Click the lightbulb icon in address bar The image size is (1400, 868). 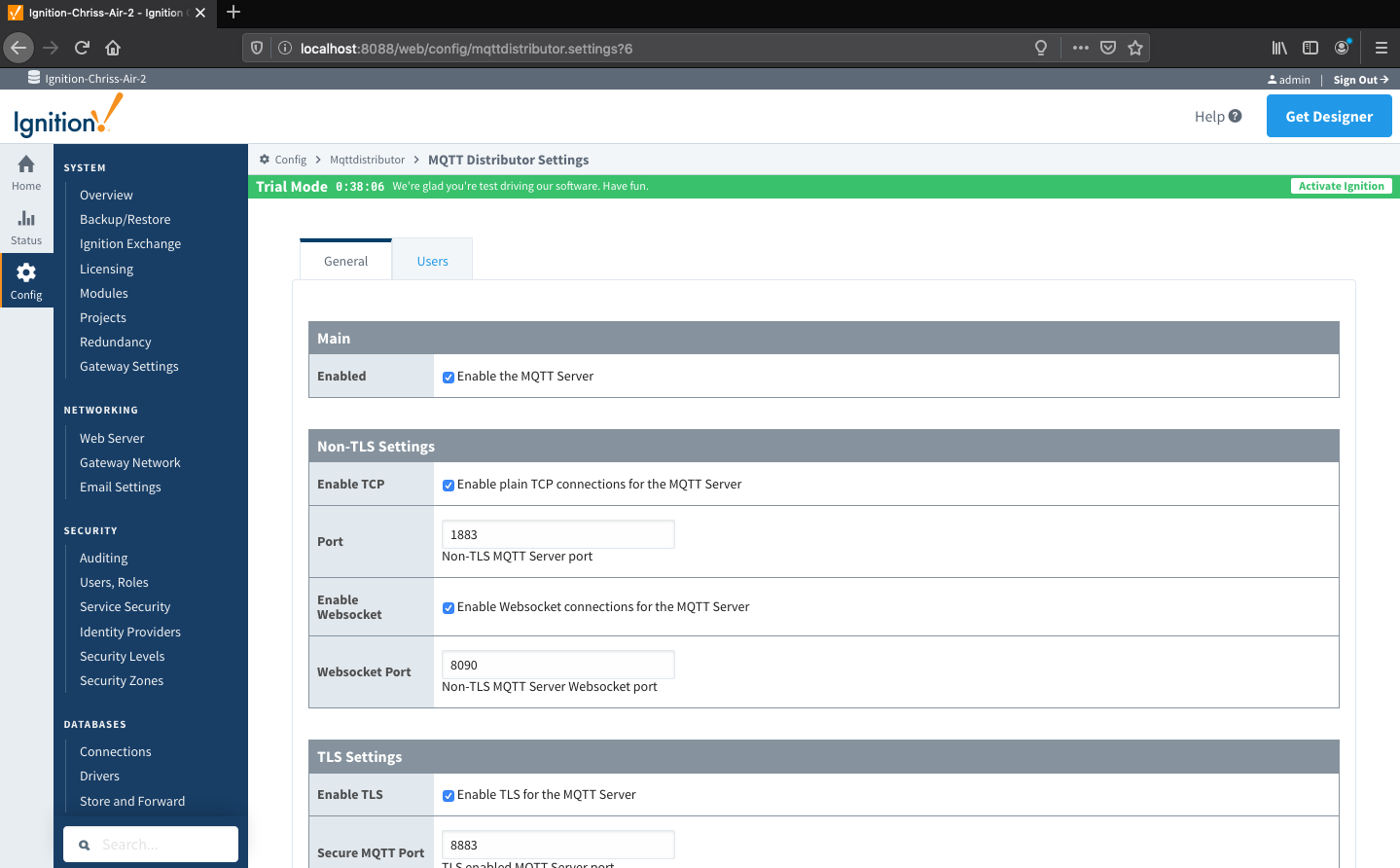coord(1041,48)
